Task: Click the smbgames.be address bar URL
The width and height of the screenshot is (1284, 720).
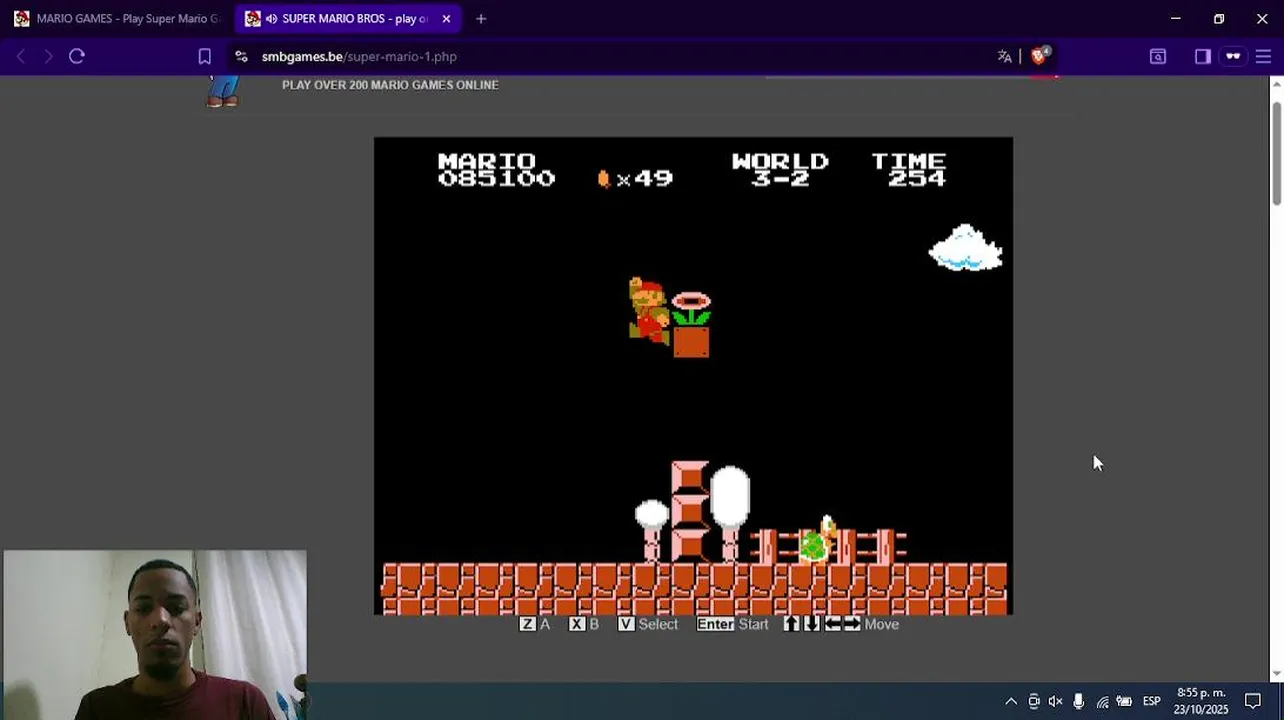Action: (x=359, y=57)
